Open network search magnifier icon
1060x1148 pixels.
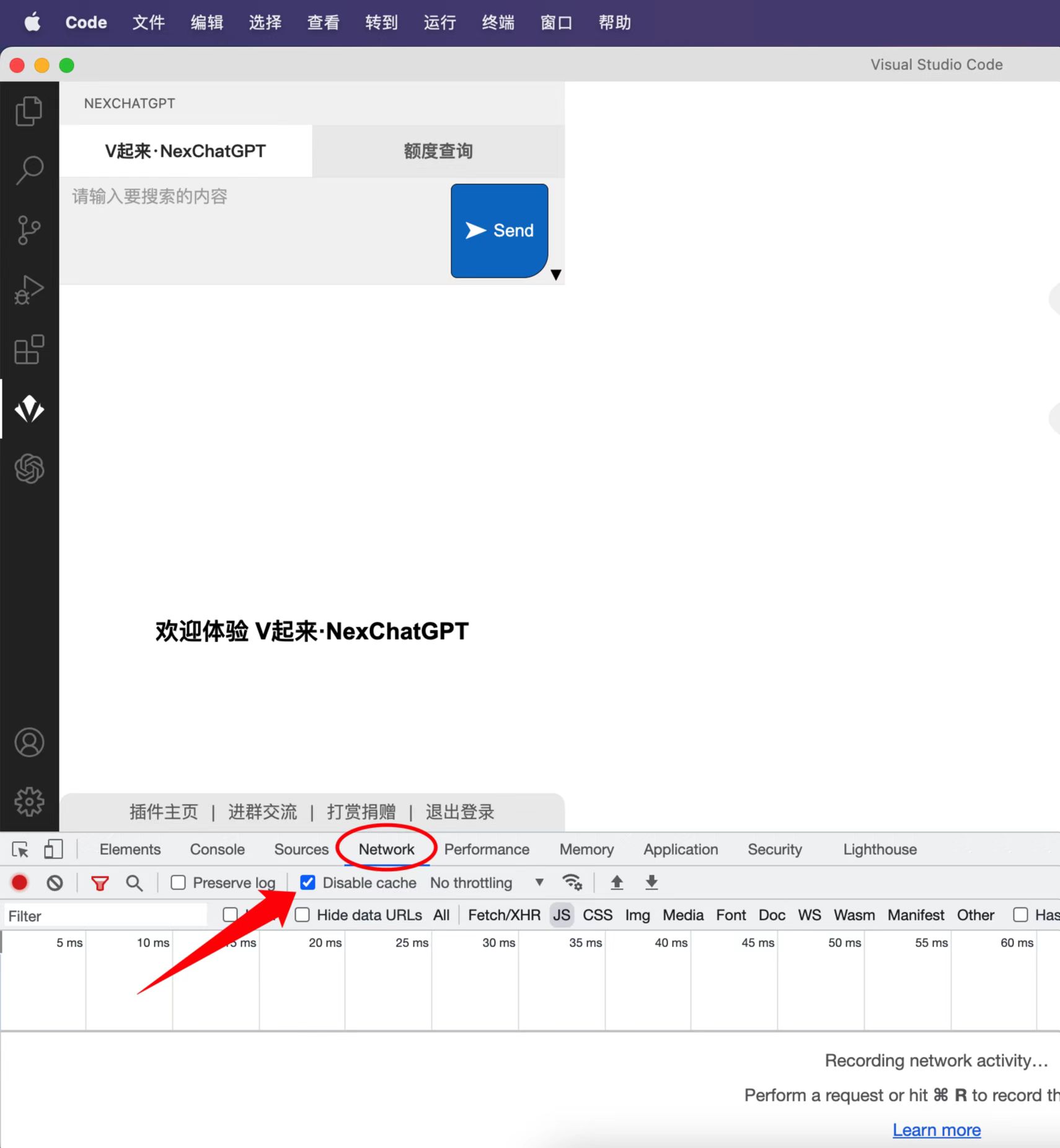click(x=134, y=883)
